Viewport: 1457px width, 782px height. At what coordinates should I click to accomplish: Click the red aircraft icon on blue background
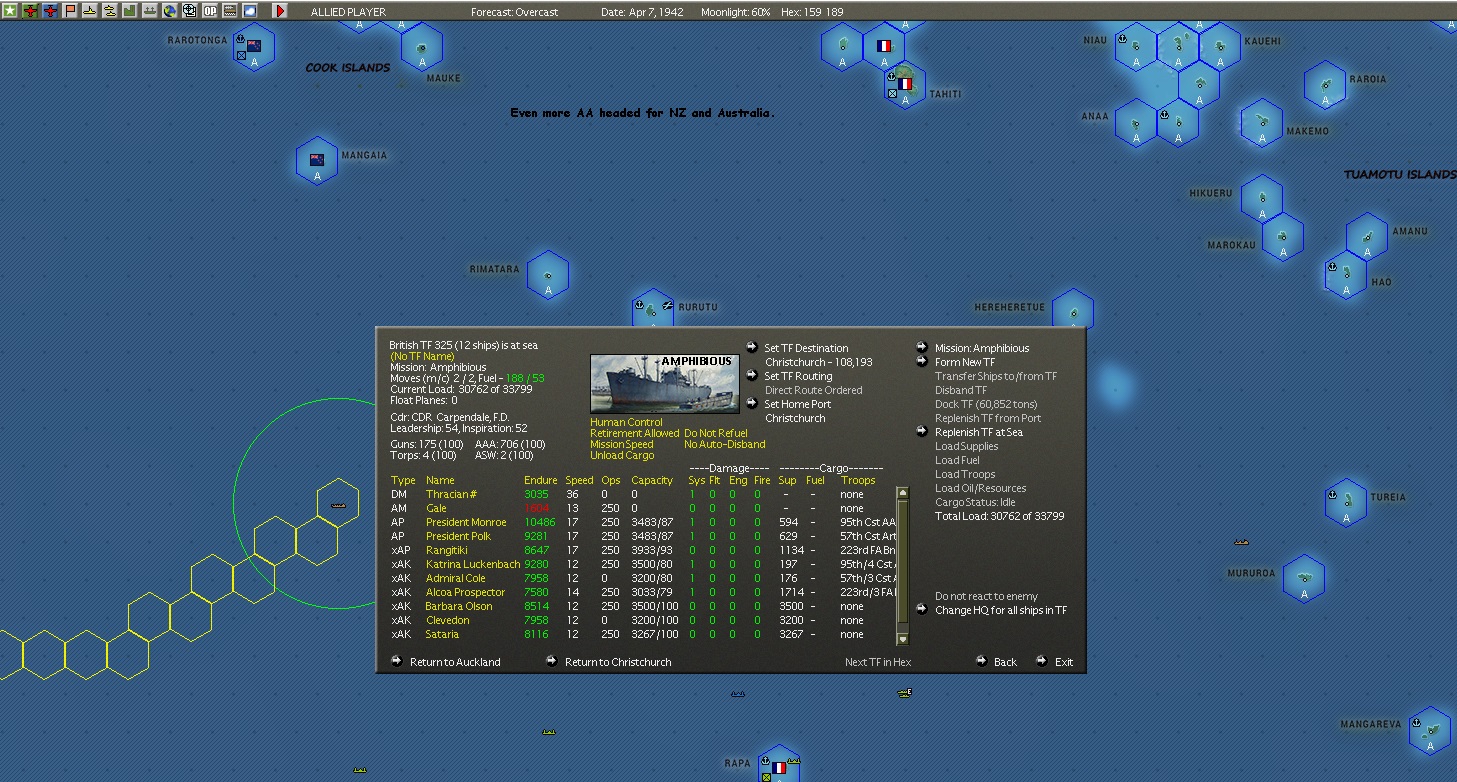tap(50, 10)
